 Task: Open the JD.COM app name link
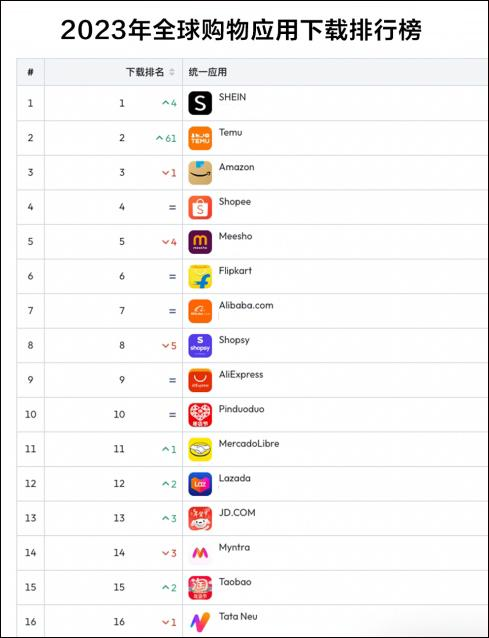click(x=237, y=513)
